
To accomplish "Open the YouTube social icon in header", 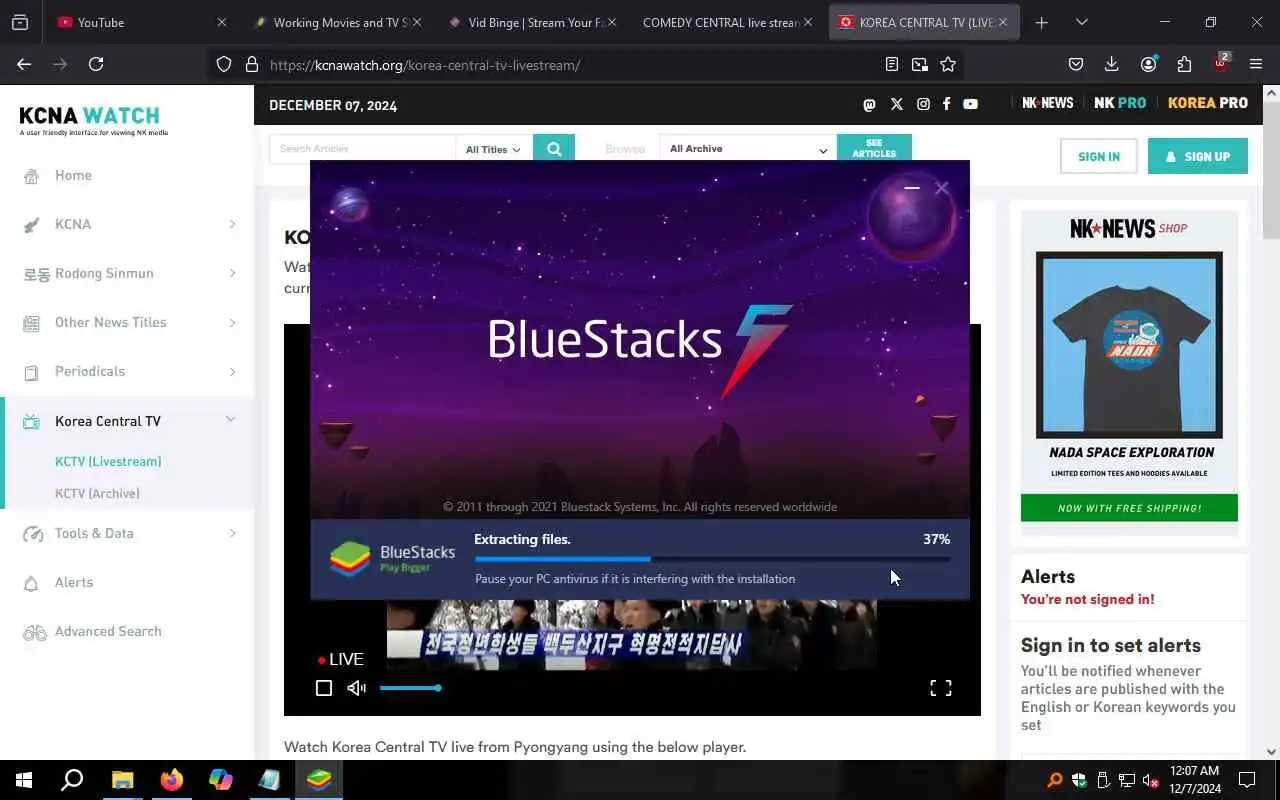I will [x=970, y=104].
